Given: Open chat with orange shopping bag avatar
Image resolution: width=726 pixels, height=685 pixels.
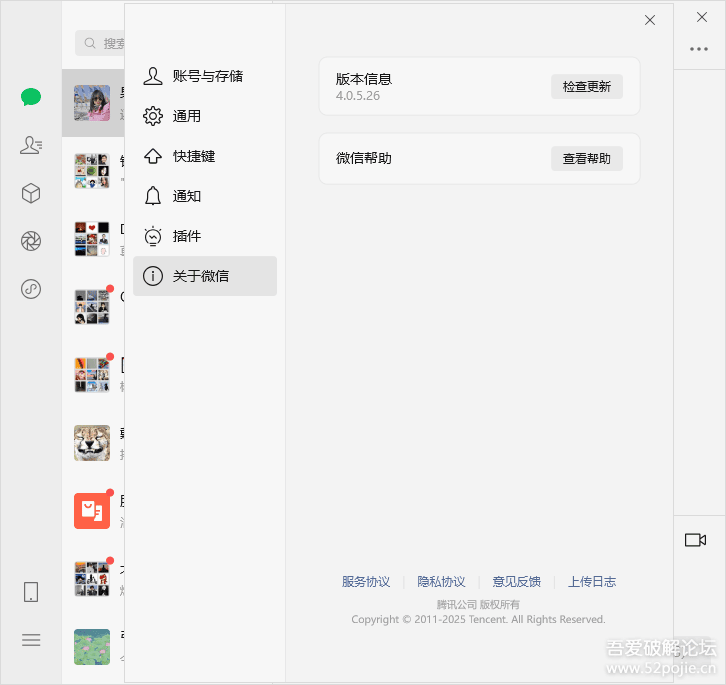Looking at the screenshot, I should point(92,511).
